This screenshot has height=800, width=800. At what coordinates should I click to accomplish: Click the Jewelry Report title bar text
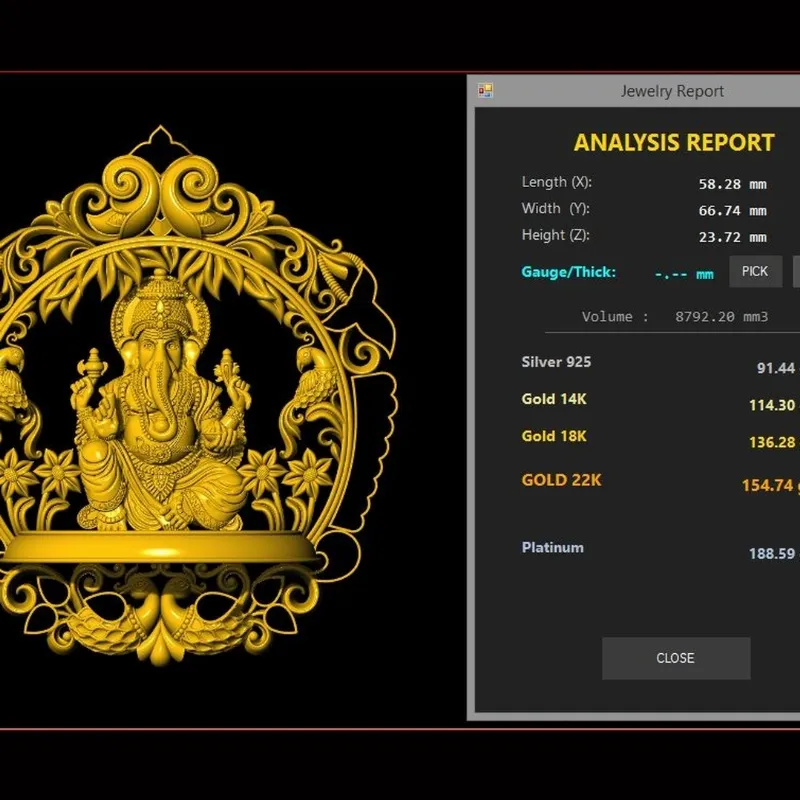pos(672,91)
